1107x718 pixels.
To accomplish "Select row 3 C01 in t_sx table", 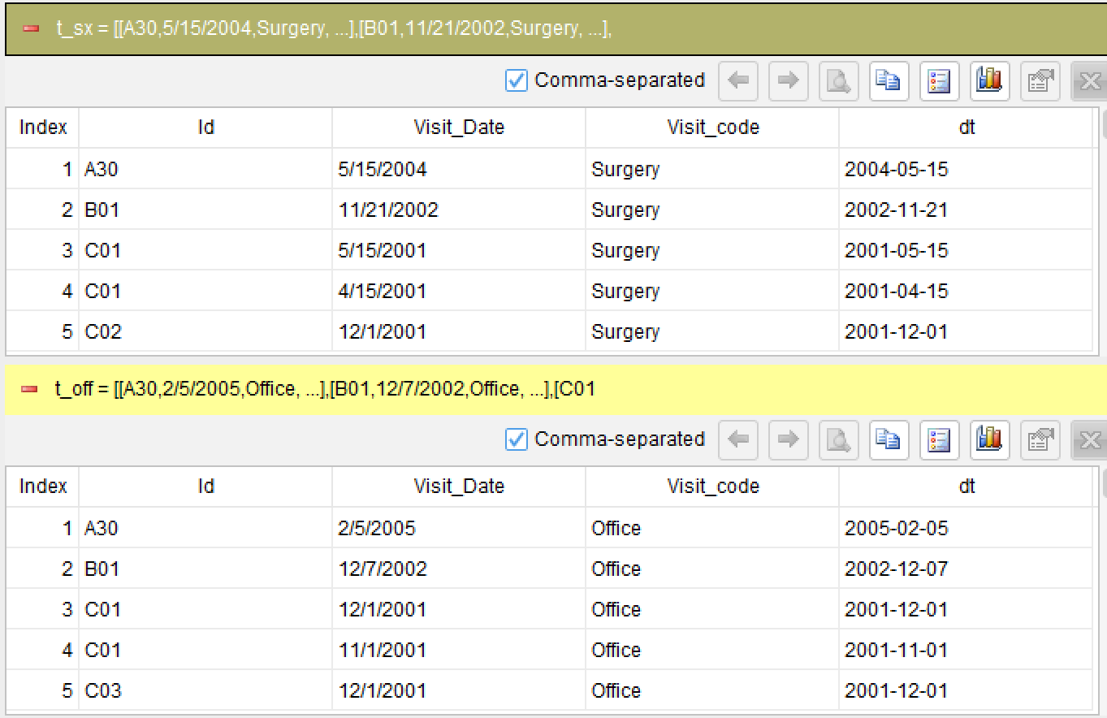I will click(x=549, y=251).
